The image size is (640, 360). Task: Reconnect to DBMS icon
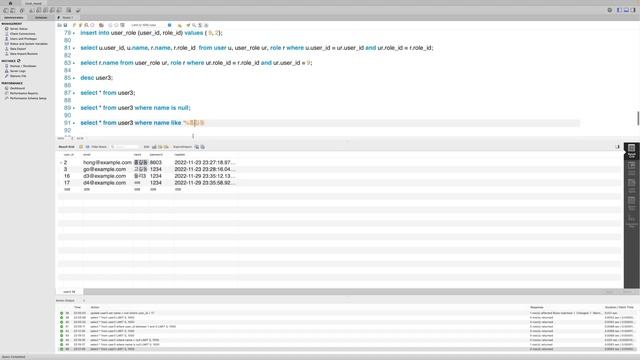tap(78, 10)
